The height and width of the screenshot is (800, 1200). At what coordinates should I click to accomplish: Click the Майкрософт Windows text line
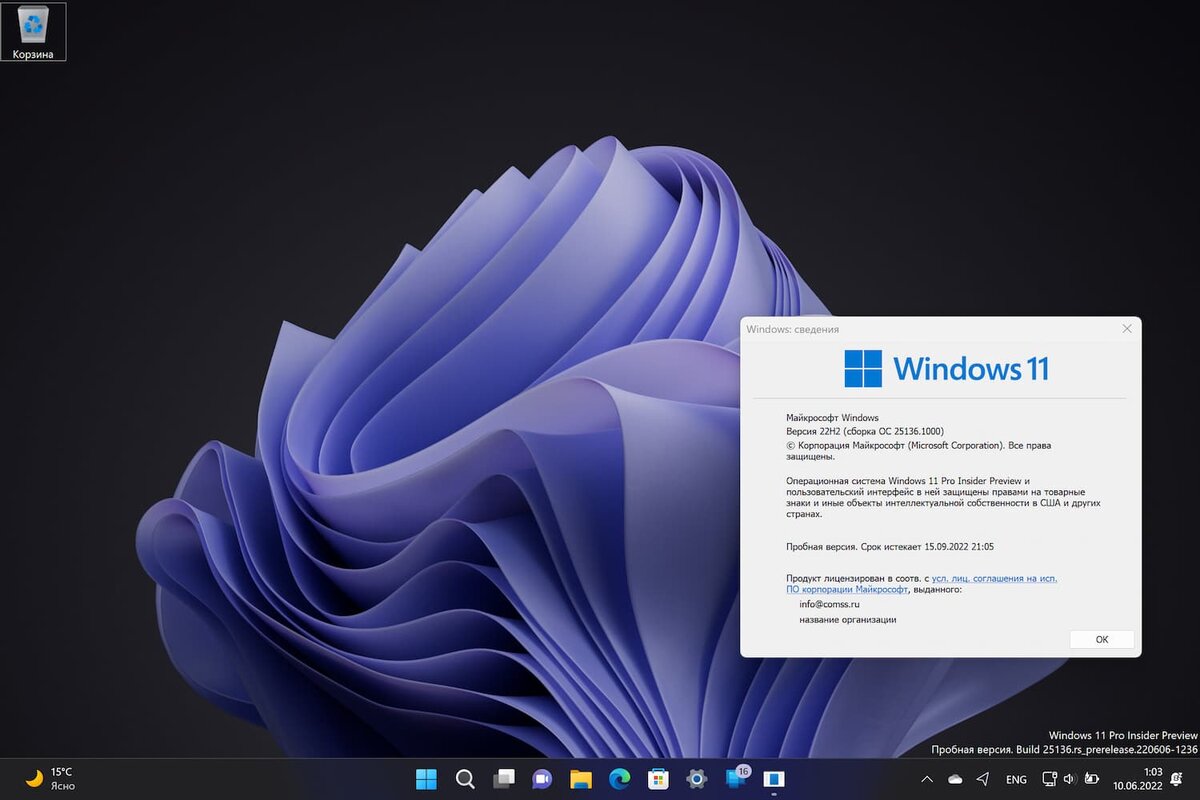pyautogui.click(x=833, y=417)
